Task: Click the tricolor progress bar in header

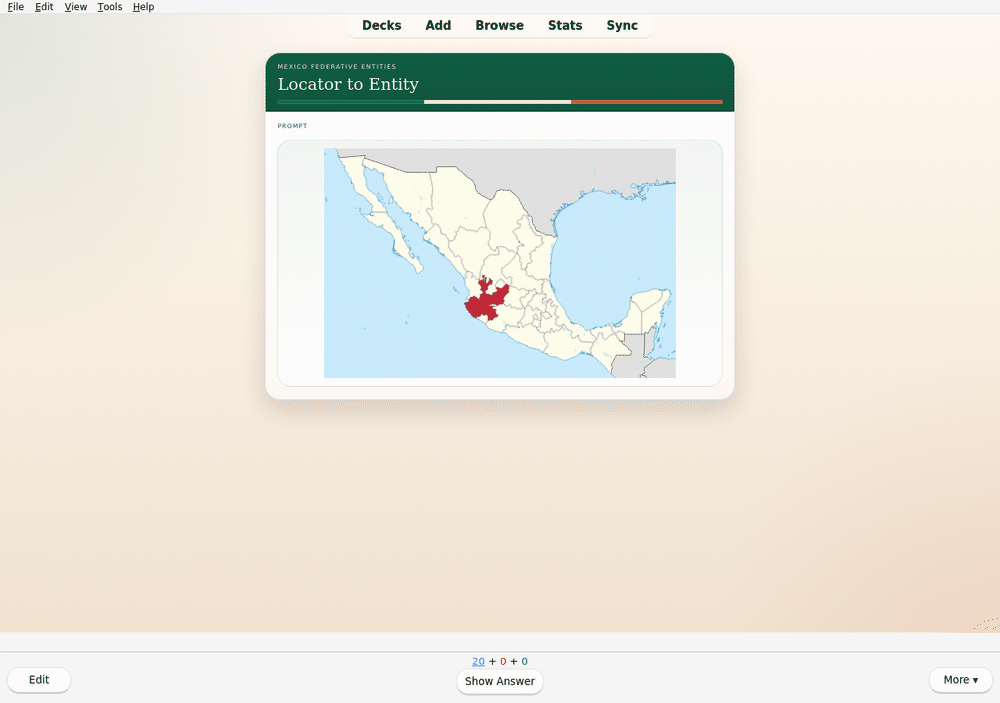Action: tap(500, 102)
